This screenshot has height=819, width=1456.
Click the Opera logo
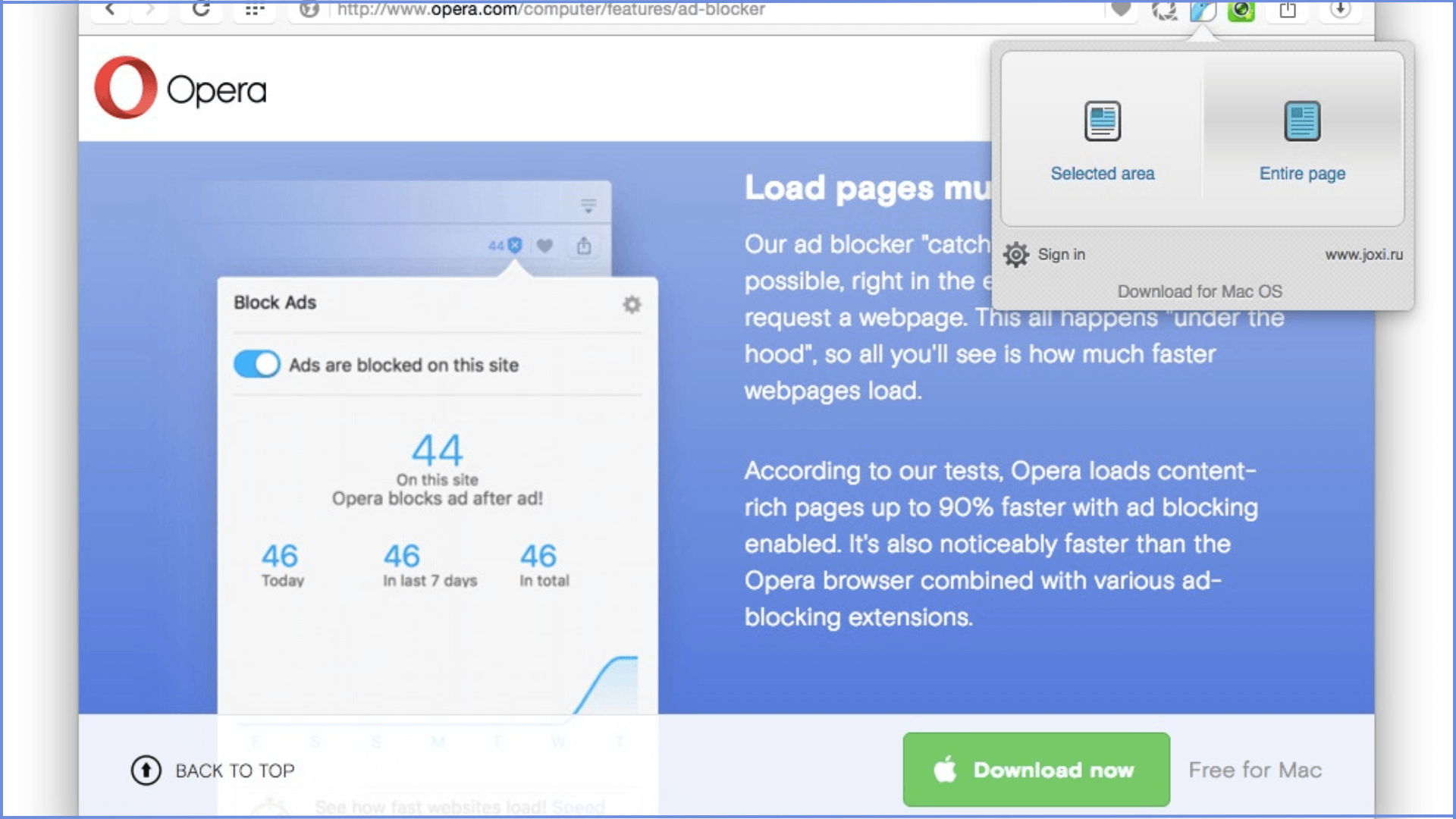(180, 88)
